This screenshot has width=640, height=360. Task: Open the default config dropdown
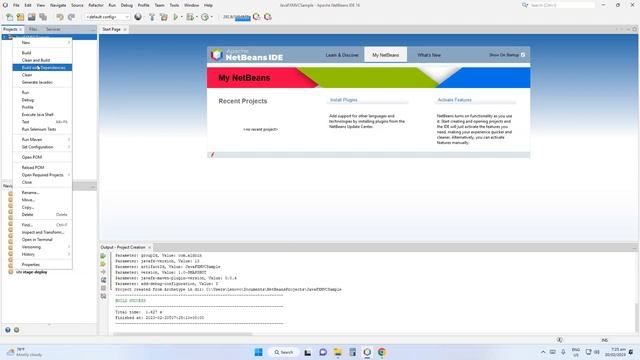point(107,17)
